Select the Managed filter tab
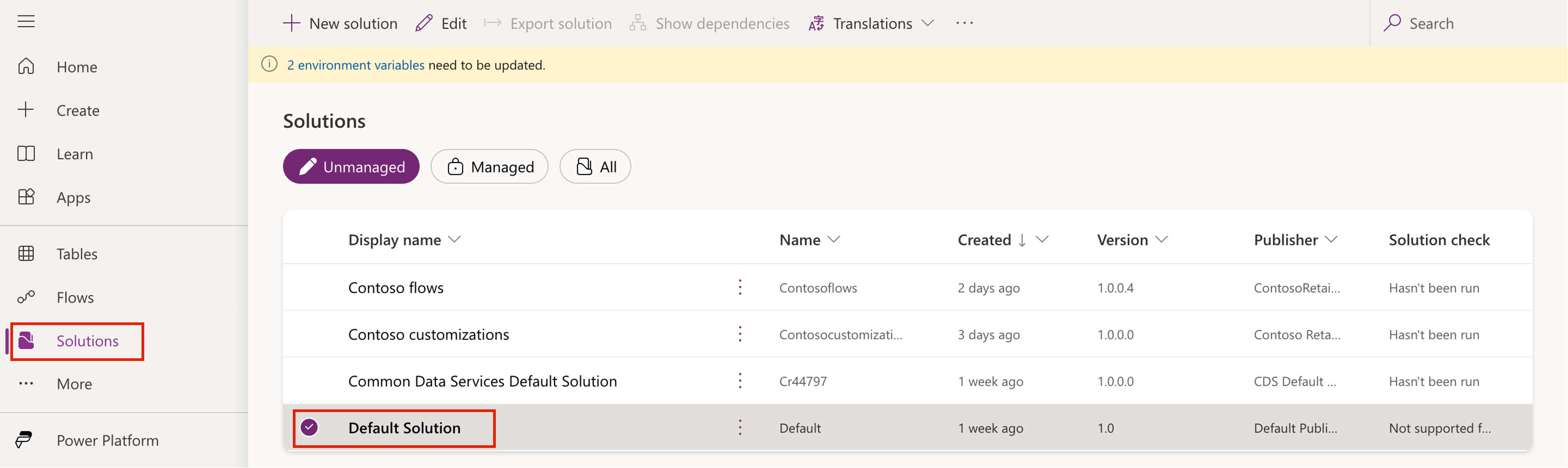 click(x=490, y=167)
